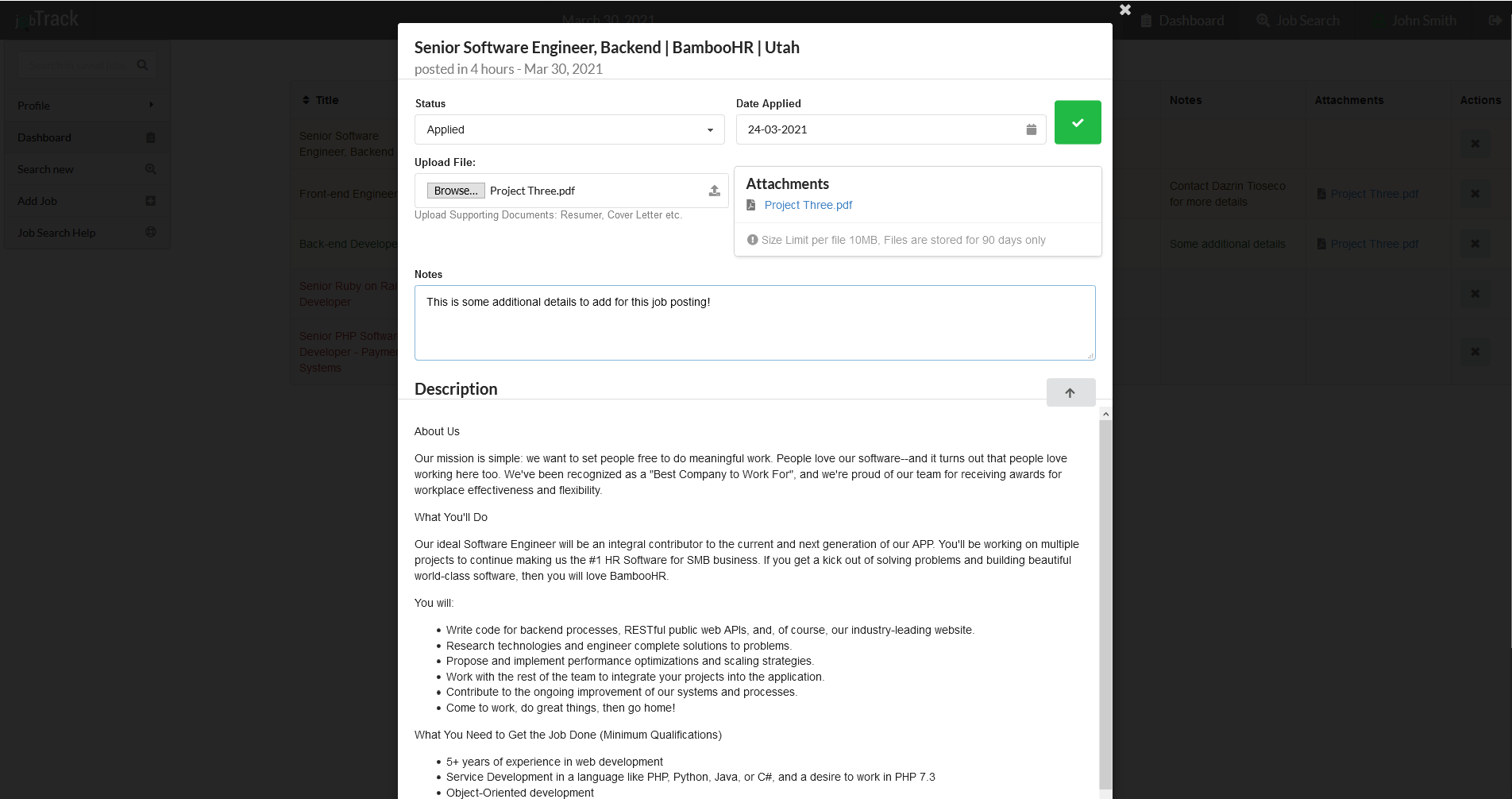Upload the file via the upload arrow icon
The image size is (1512, 799).
tap(714, 191)
